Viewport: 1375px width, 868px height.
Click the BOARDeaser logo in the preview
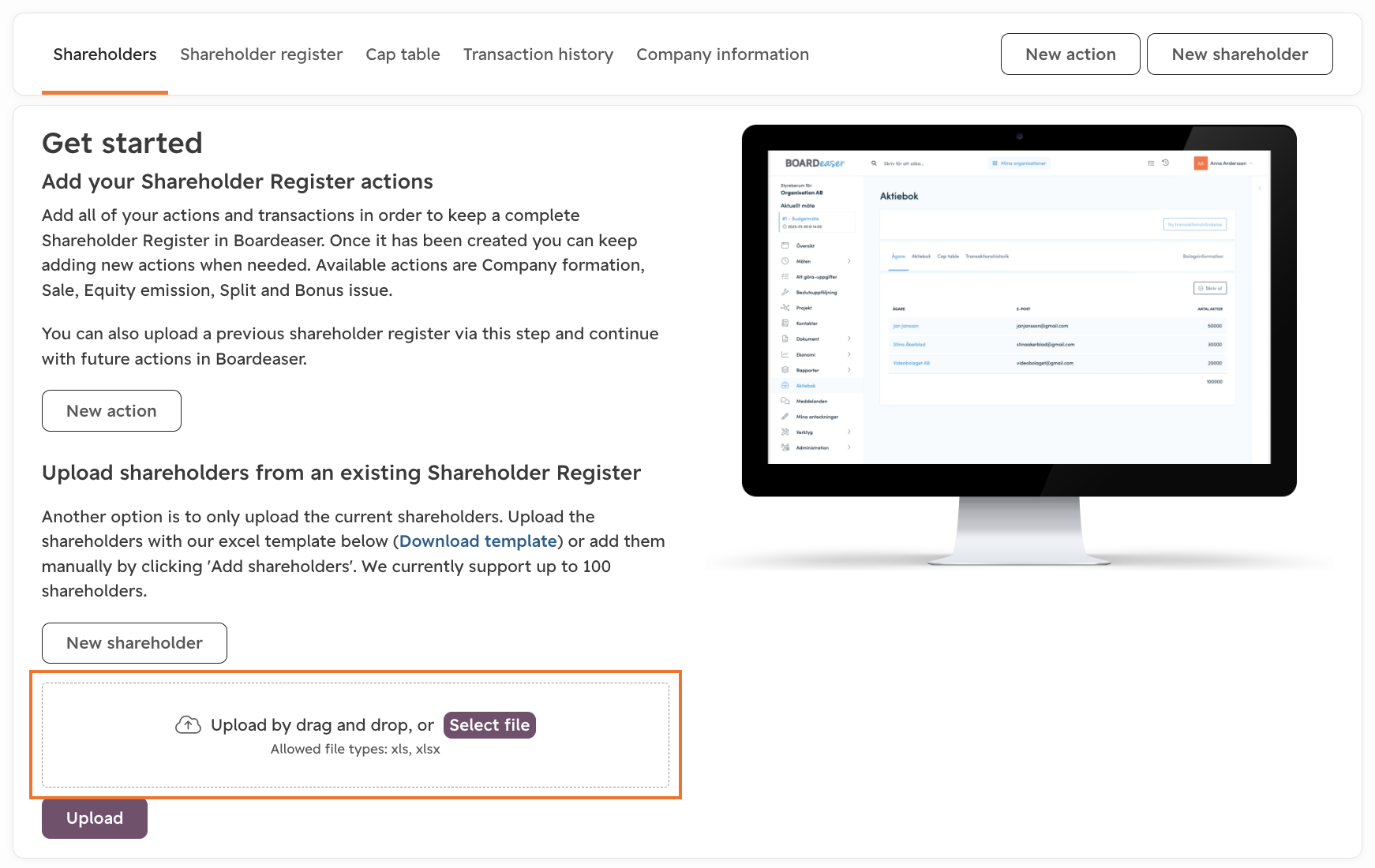[815, 163]
